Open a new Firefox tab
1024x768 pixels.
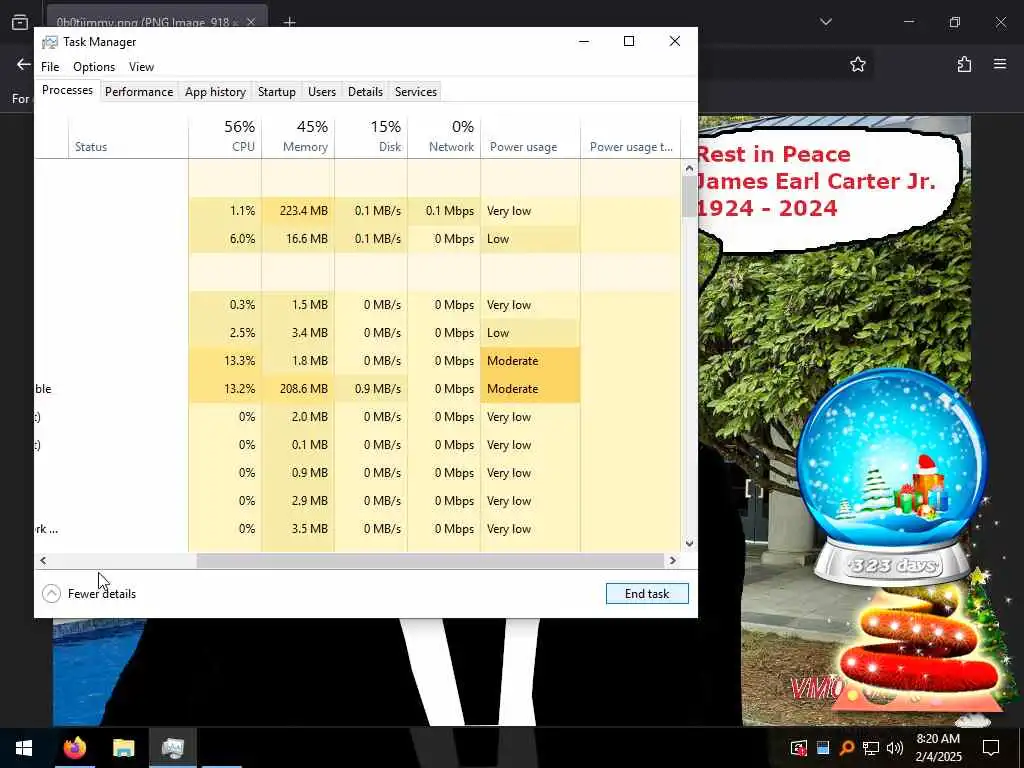coord(289,22)
